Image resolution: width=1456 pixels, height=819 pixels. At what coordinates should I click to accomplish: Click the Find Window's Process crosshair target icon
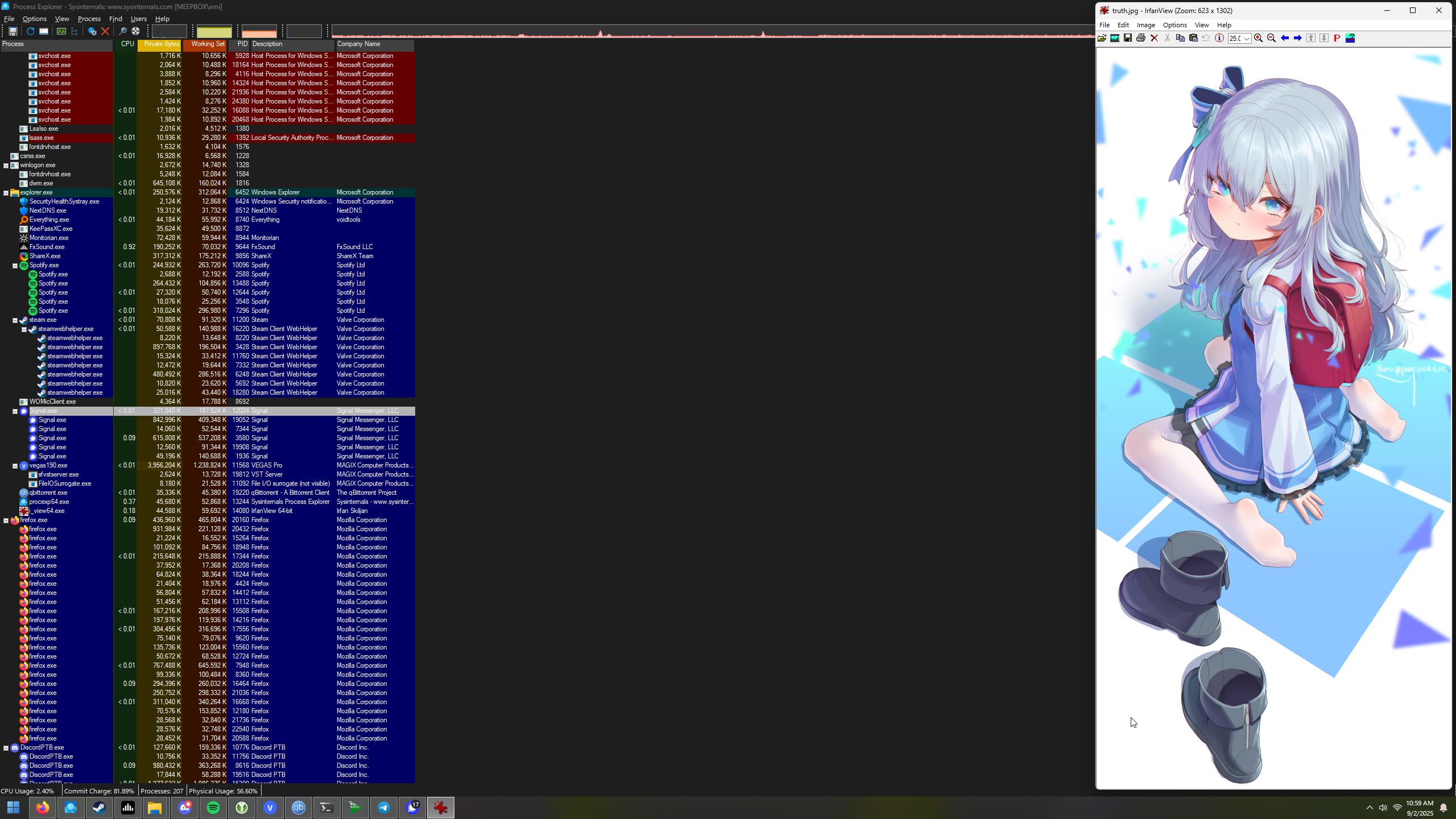tap(135, 31)
